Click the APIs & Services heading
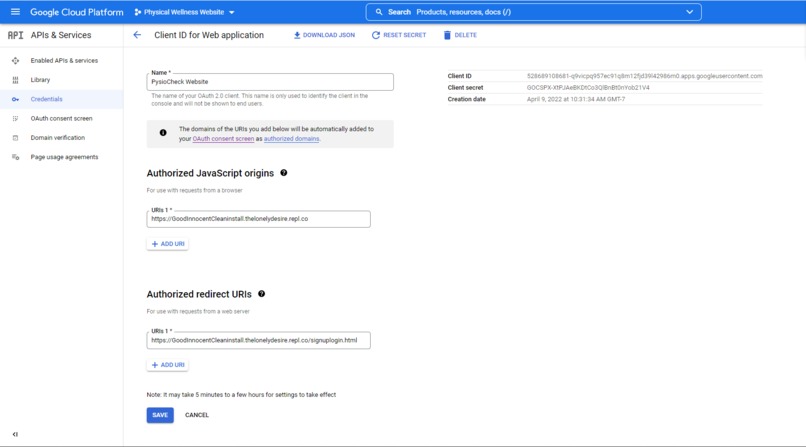The height and width of the screenshot is (447, 806). [61, 35]
